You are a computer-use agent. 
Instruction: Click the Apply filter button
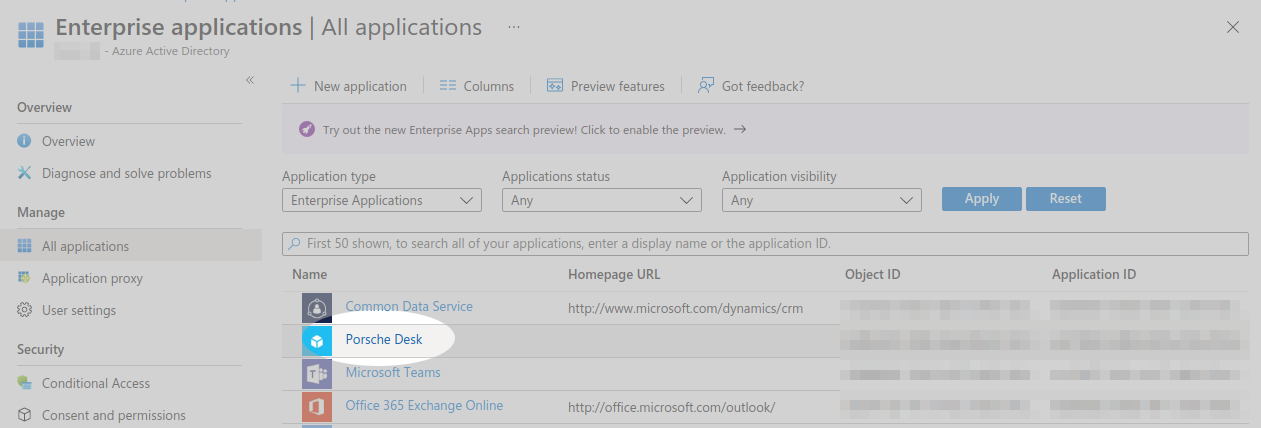click(981, 199)
